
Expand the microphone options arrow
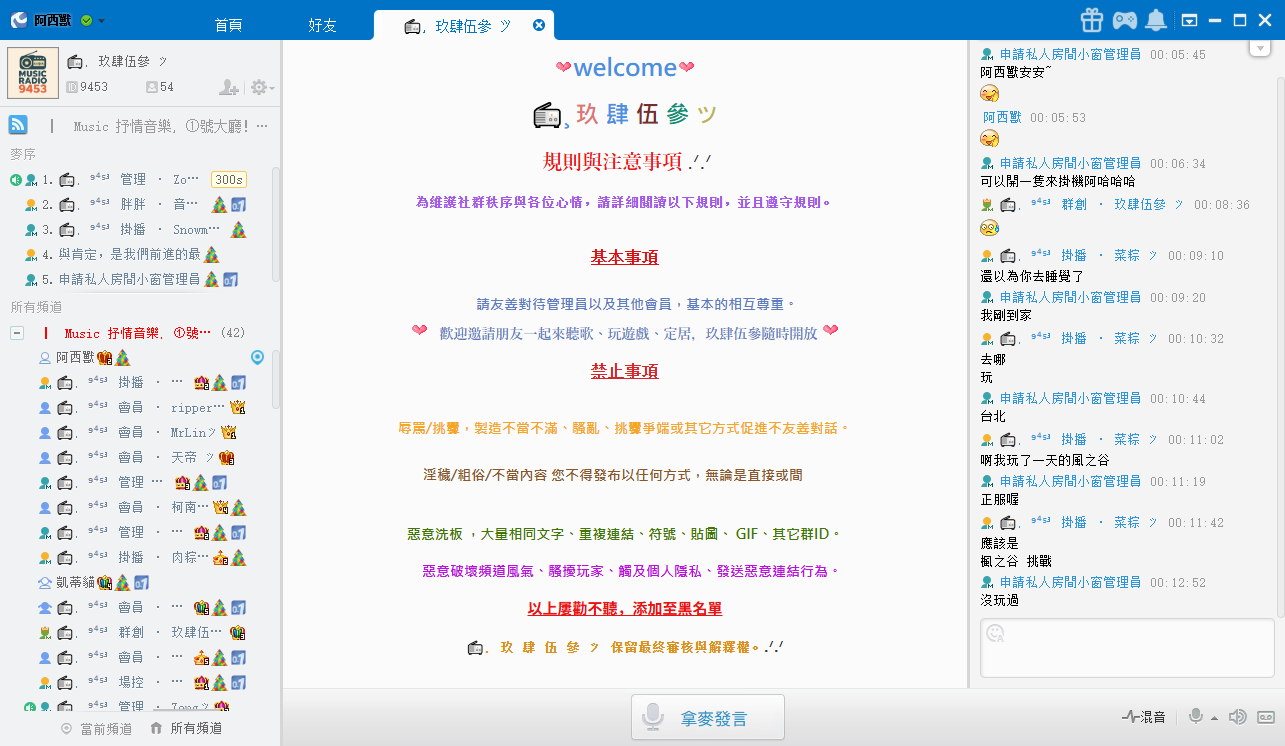(1214, 718)
